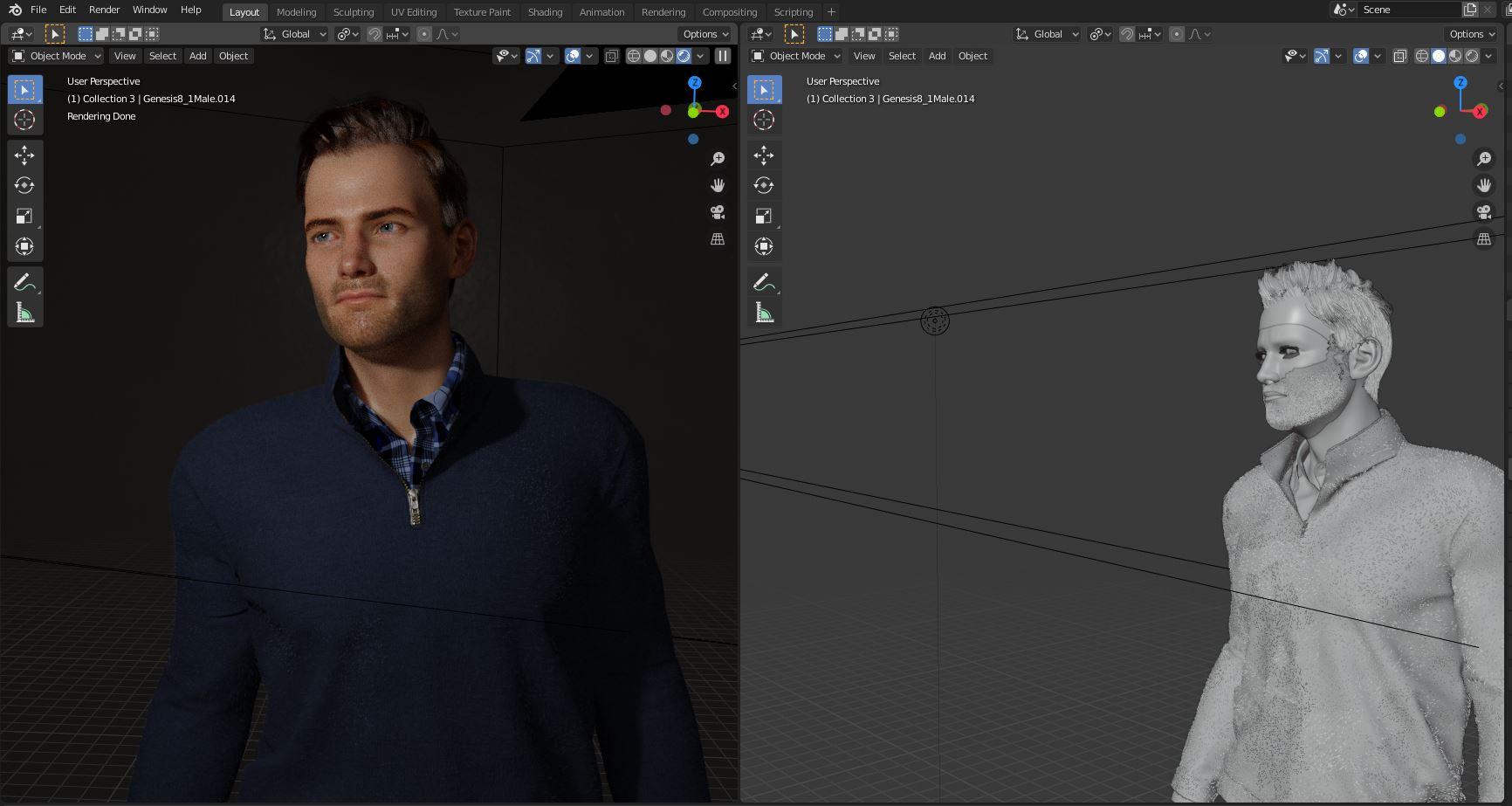This screenshot has width=1512, height=806.
Task: Open the Blender logo application menu
Action: [15, 10]
